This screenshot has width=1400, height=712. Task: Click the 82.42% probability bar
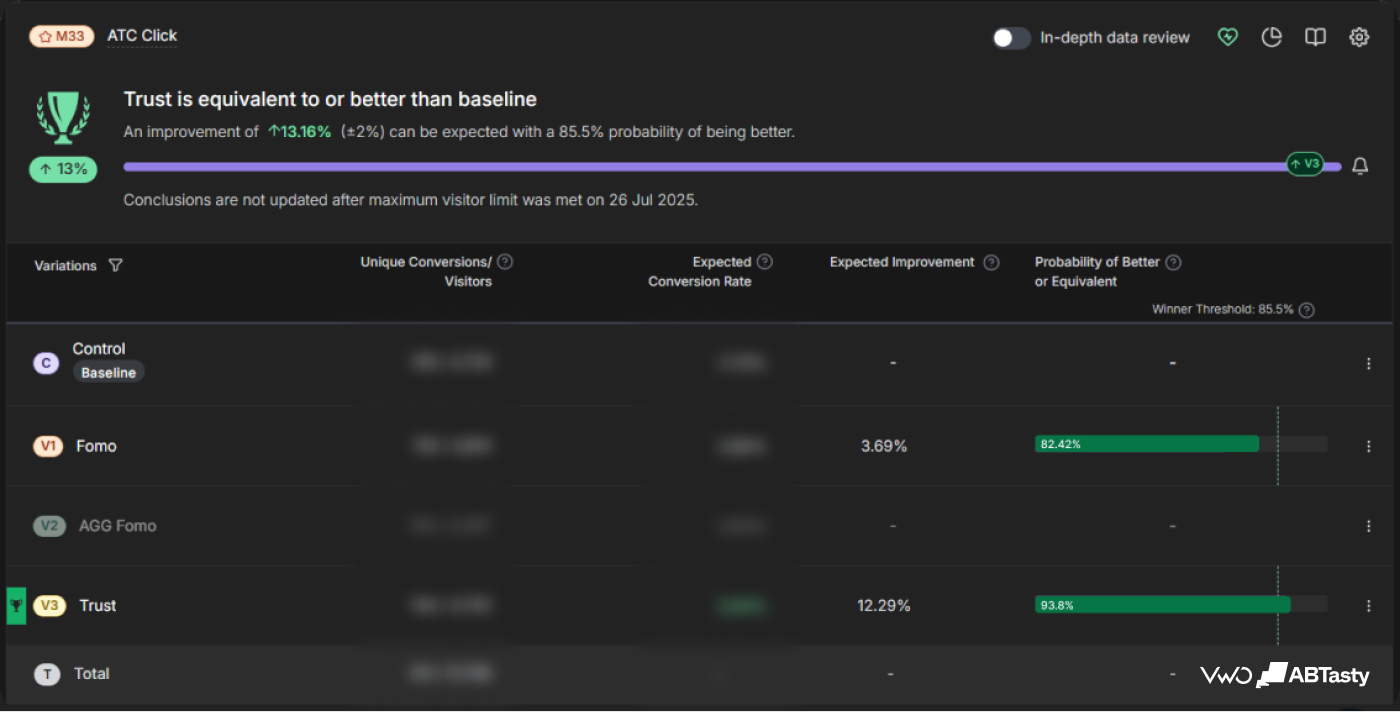tap(1146, 444)
